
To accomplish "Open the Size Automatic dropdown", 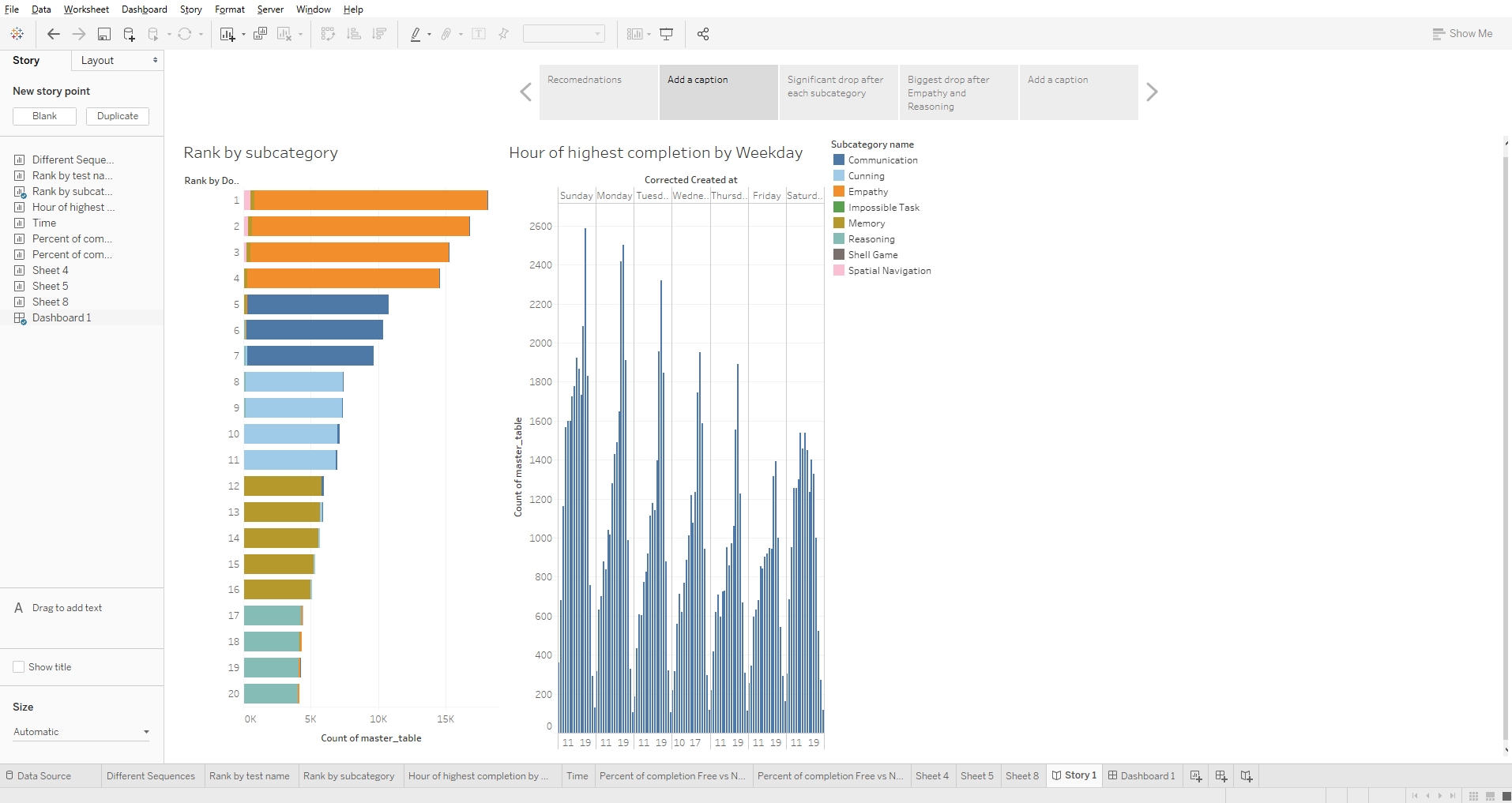I will coord(81,732).
